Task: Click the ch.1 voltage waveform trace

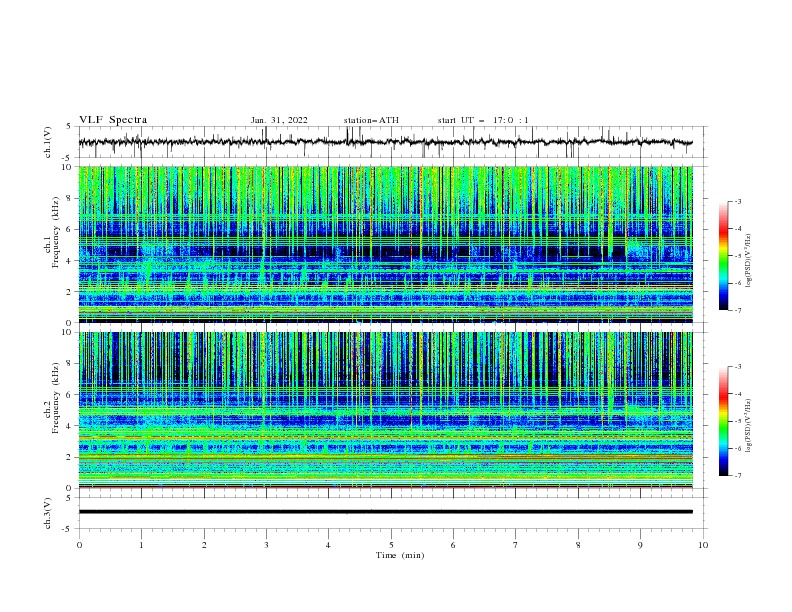Action: tap(385, 142)
